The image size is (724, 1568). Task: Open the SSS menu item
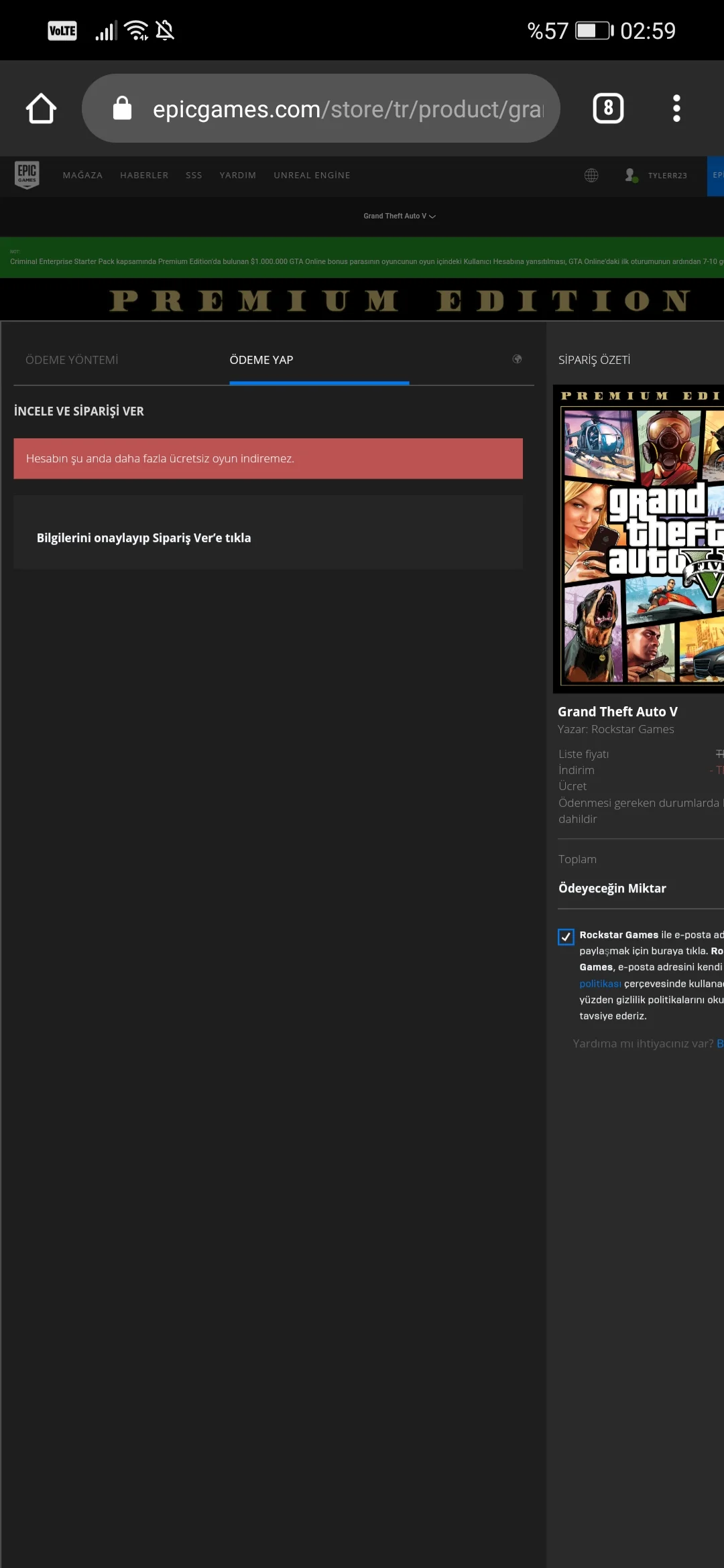tap(194, 176)
